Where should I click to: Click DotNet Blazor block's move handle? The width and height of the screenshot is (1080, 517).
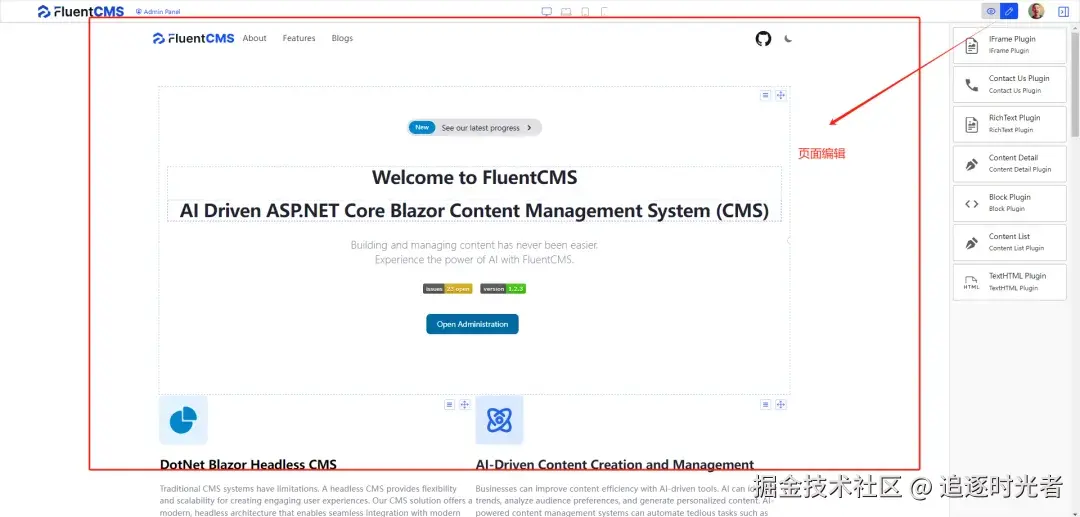464,405
